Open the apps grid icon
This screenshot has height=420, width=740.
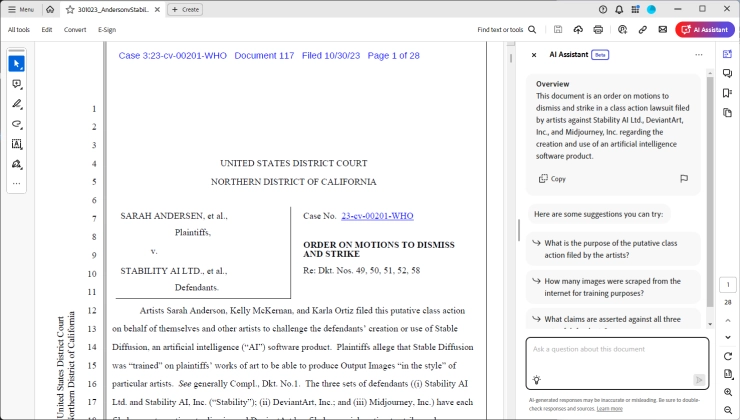click(635, 9)
